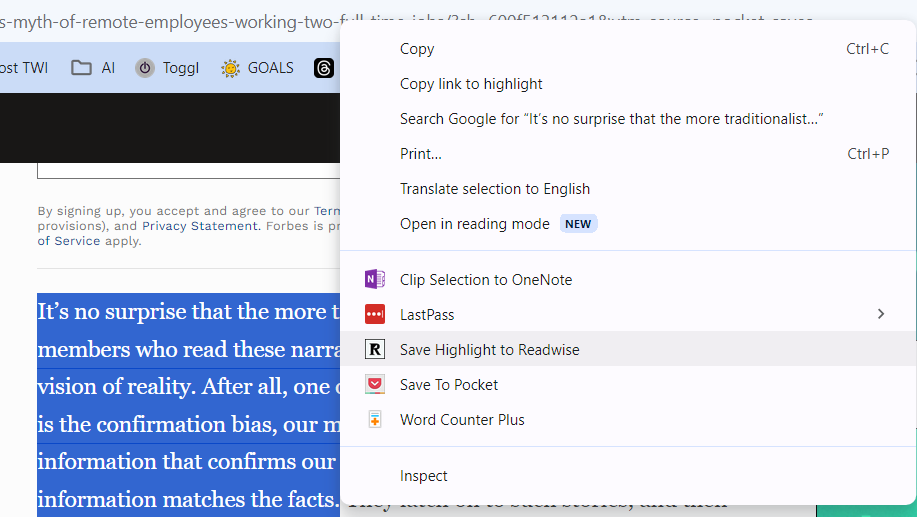Click the AI bookmark label text

[x=108, y=68]
